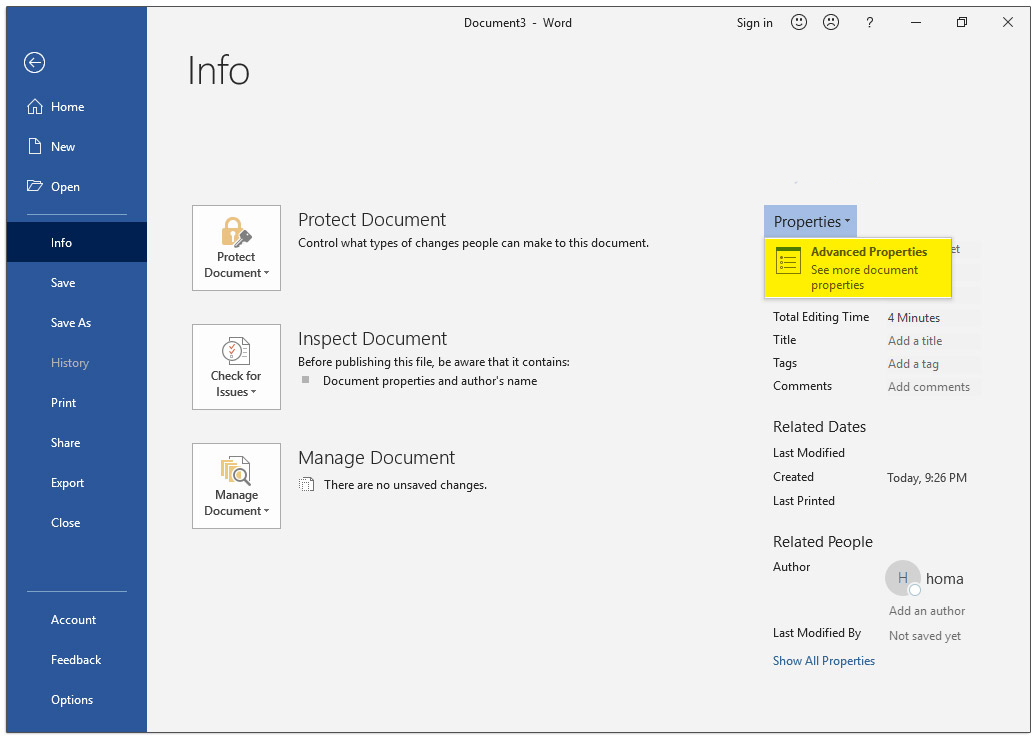Click the Open folder icon
The image size is (1036, 738).
click(x=34, y=186)
